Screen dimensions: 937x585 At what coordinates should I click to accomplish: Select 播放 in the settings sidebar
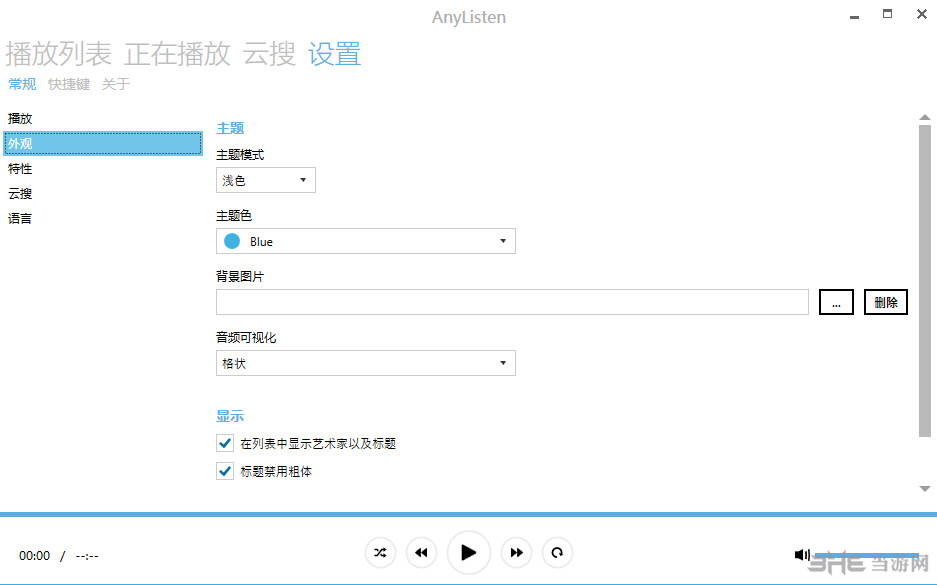(x=103, y=118)
